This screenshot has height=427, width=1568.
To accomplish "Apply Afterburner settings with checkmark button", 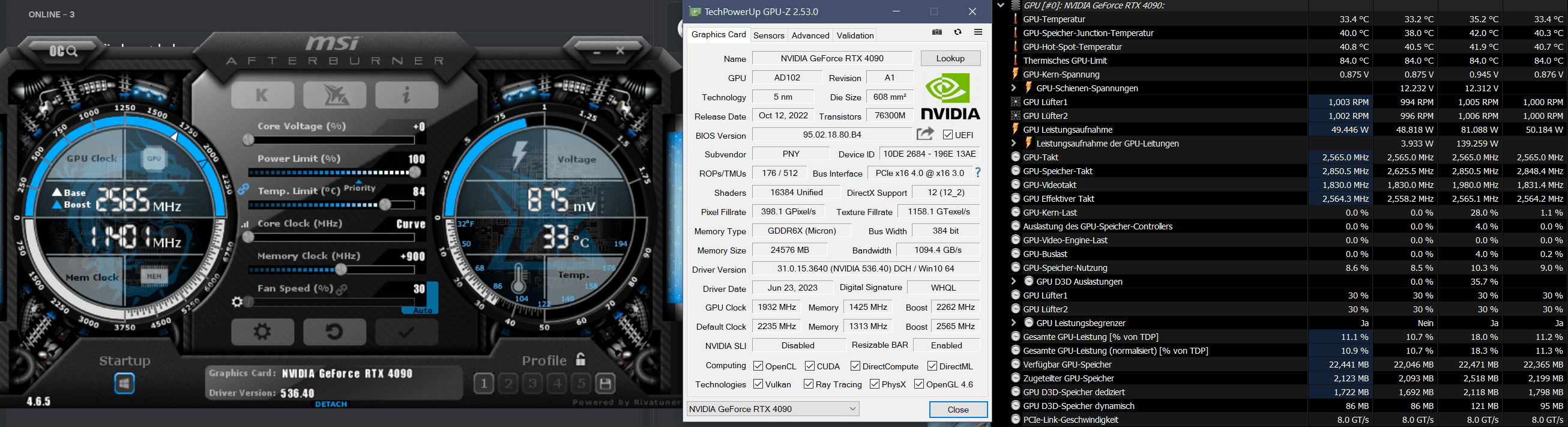I will 406,332.
